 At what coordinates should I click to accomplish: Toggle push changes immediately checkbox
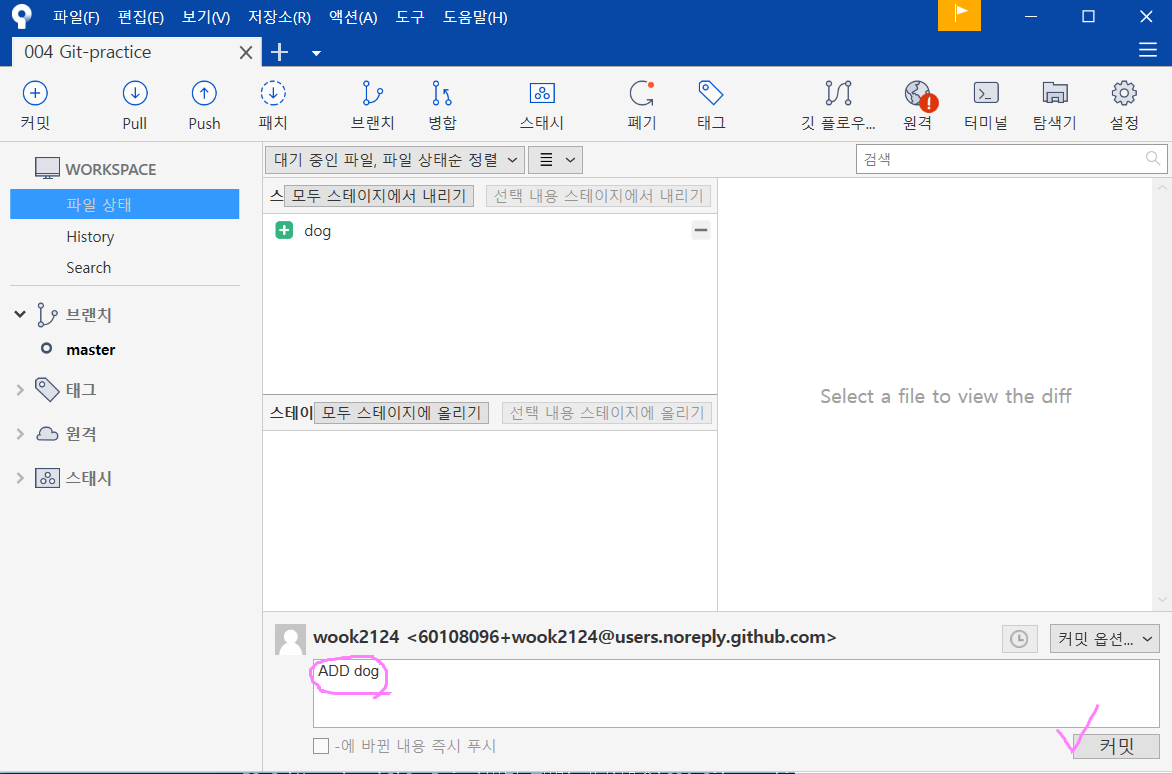(x=321, y=746)
